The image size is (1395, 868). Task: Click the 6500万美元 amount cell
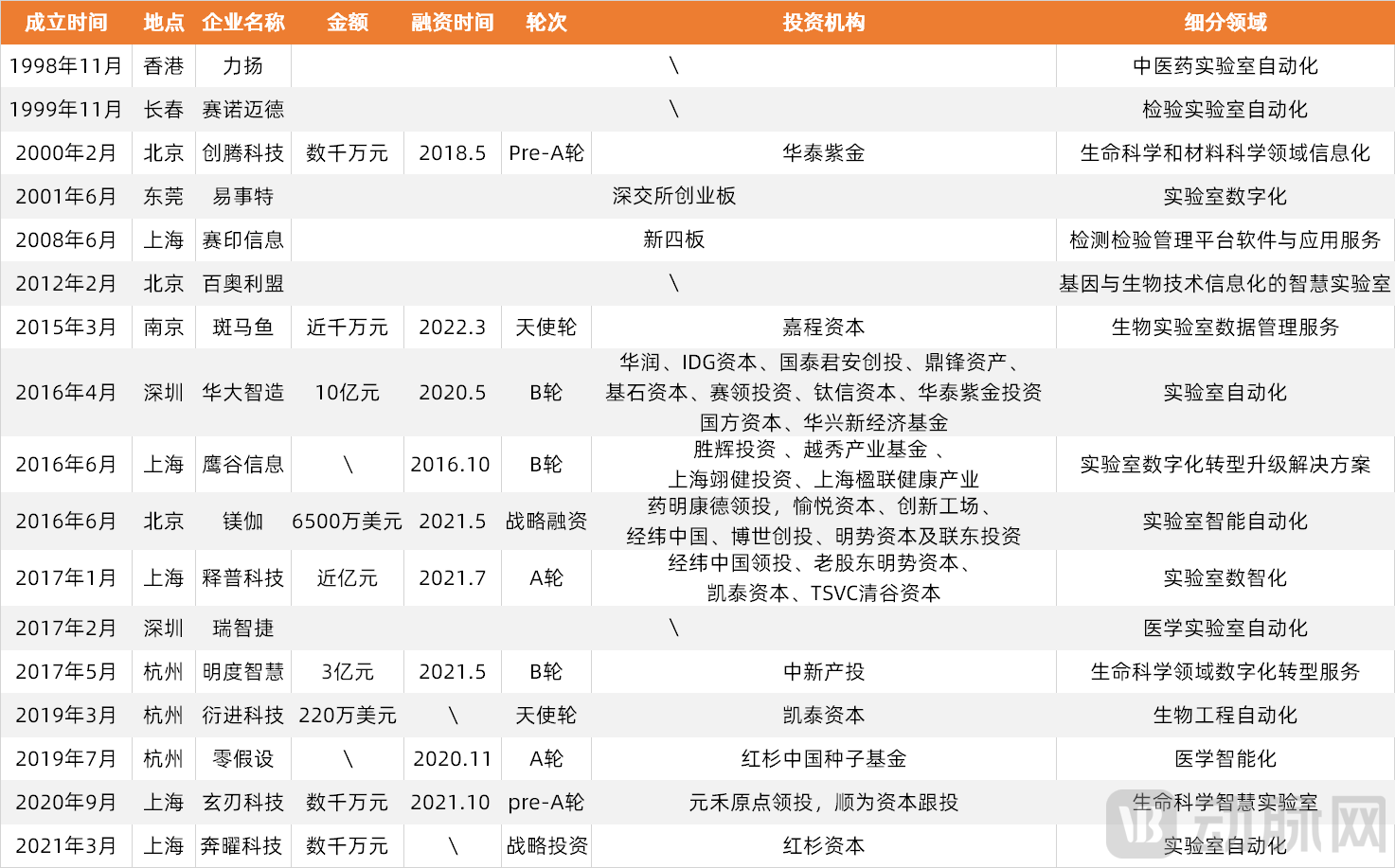[x=347, y=522]
